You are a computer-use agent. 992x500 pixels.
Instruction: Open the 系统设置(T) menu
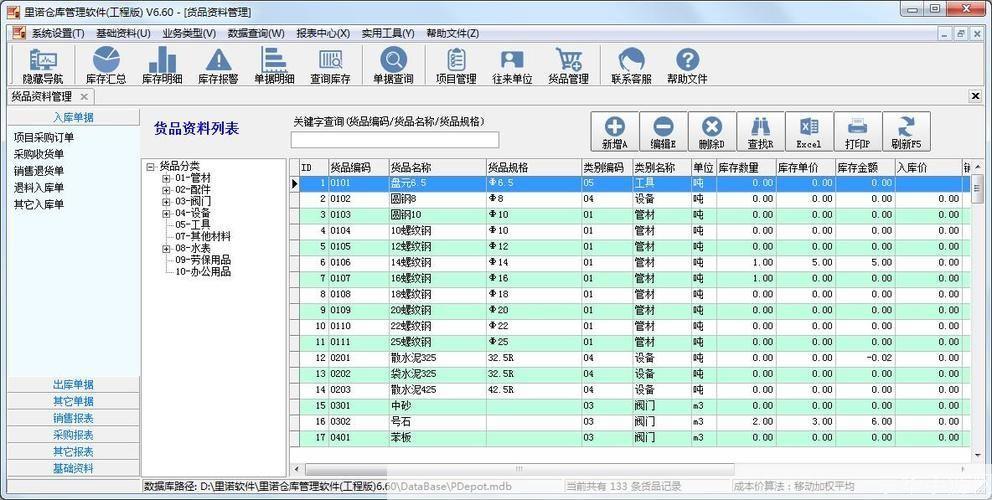[58, 34]
